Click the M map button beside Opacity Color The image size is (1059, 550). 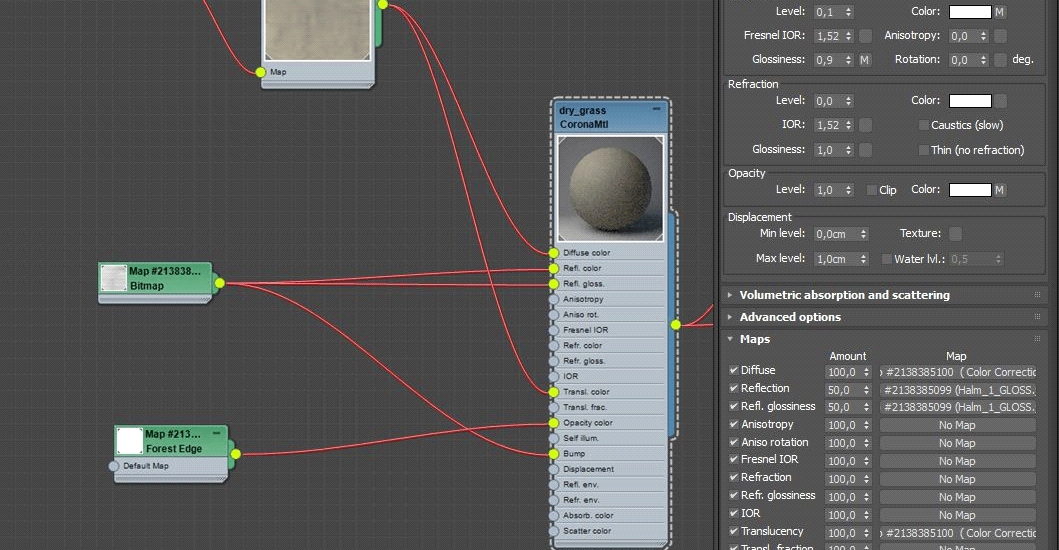point(999,190)
